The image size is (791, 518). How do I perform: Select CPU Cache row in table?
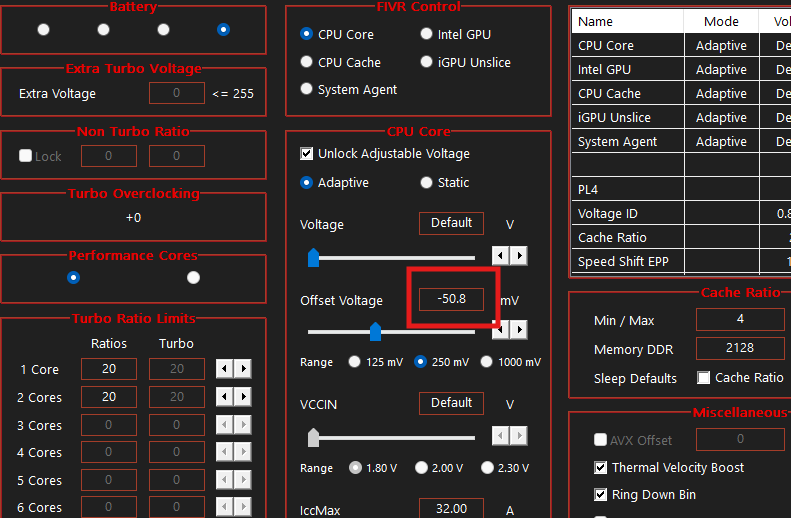(681, 93)
